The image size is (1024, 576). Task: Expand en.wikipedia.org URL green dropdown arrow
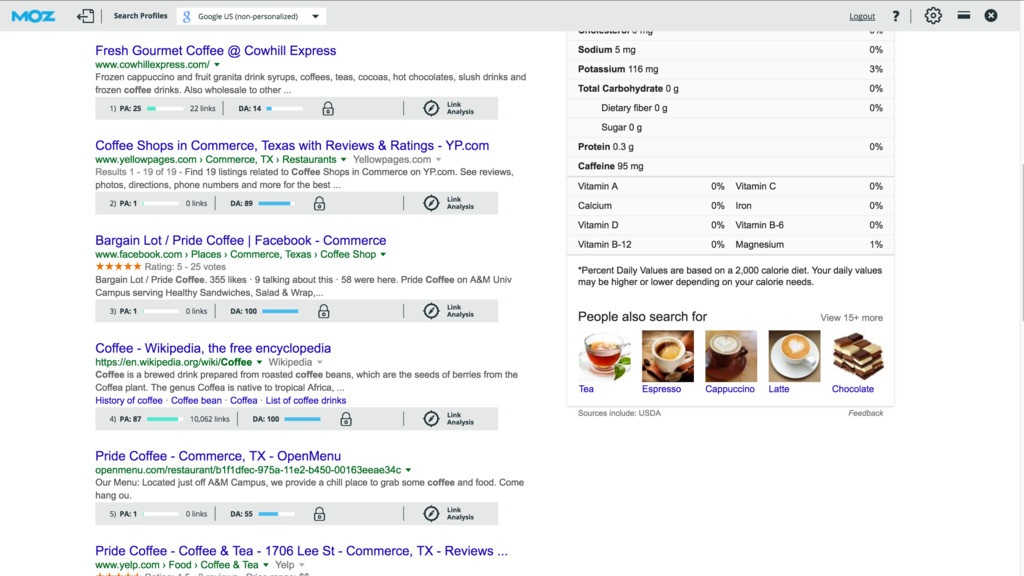tap(259, 362)
